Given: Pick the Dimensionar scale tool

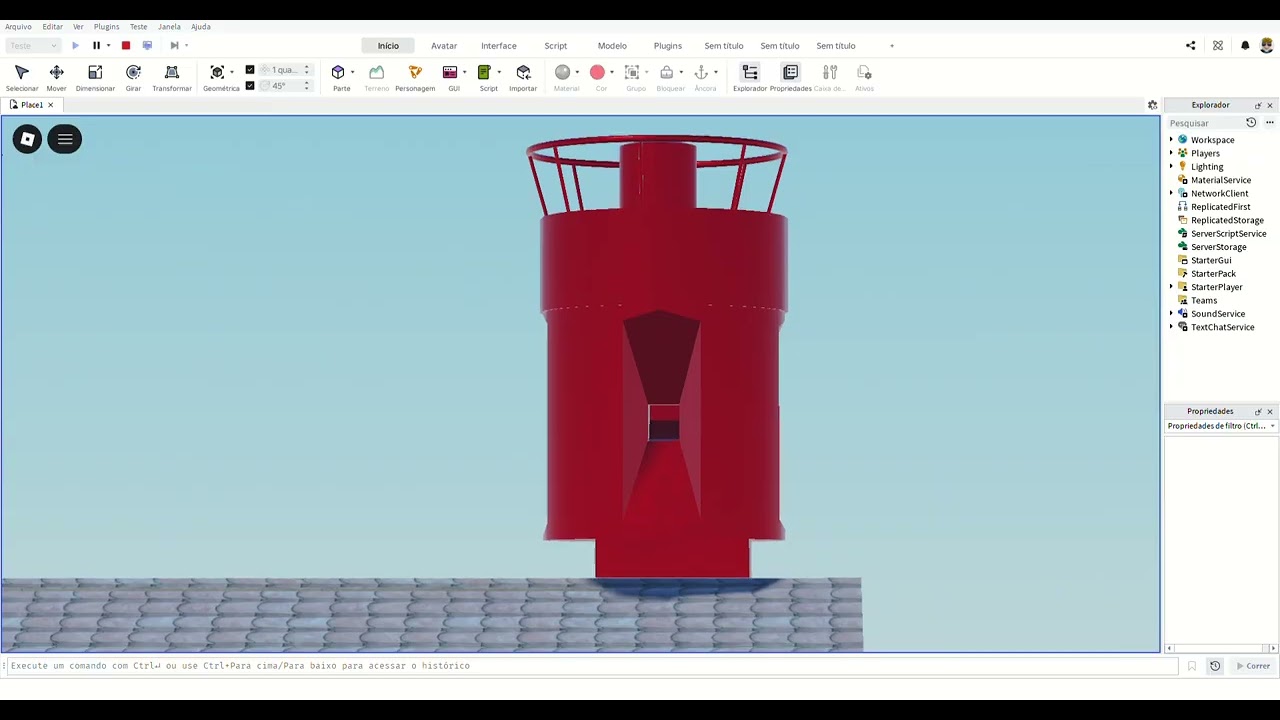Looking at the screenshot, I should (x=95, y=78).
